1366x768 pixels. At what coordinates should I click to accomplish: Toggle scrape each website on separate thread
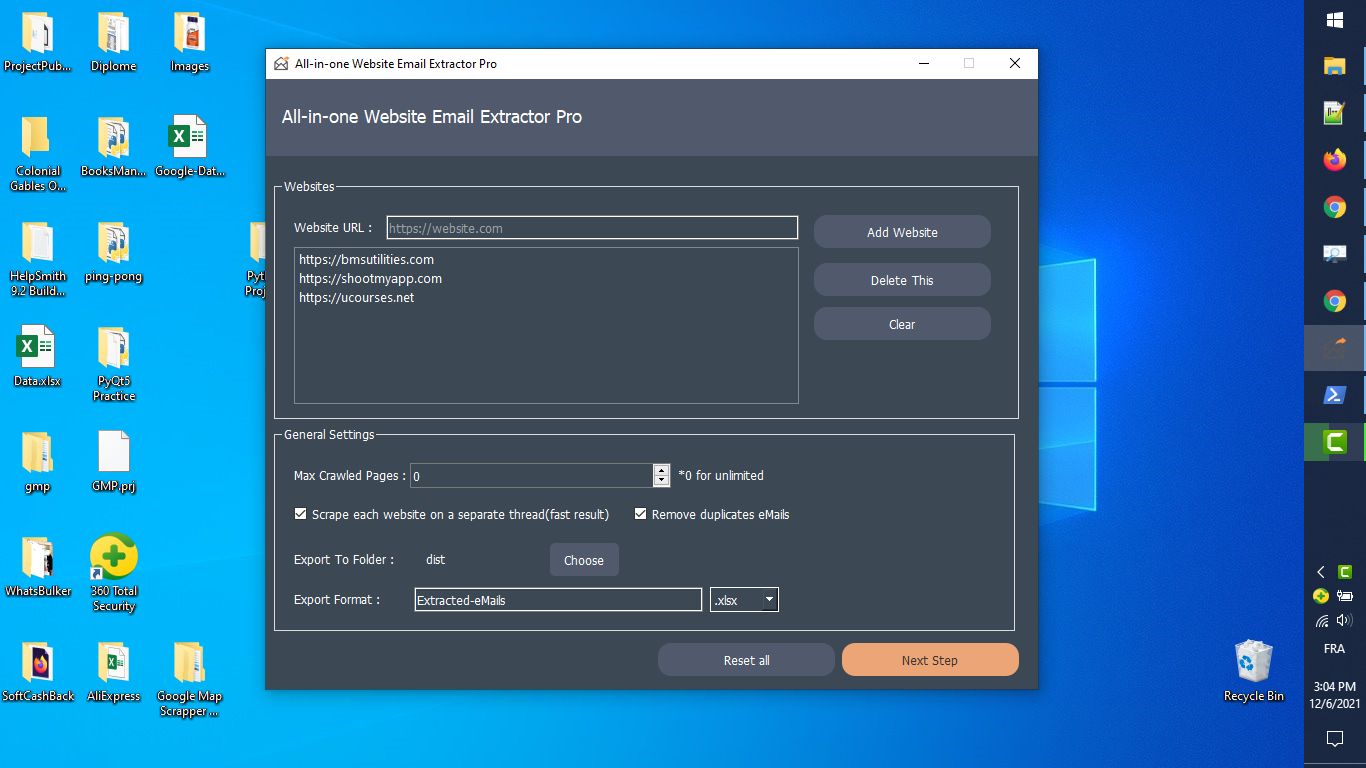pos(300,514)
